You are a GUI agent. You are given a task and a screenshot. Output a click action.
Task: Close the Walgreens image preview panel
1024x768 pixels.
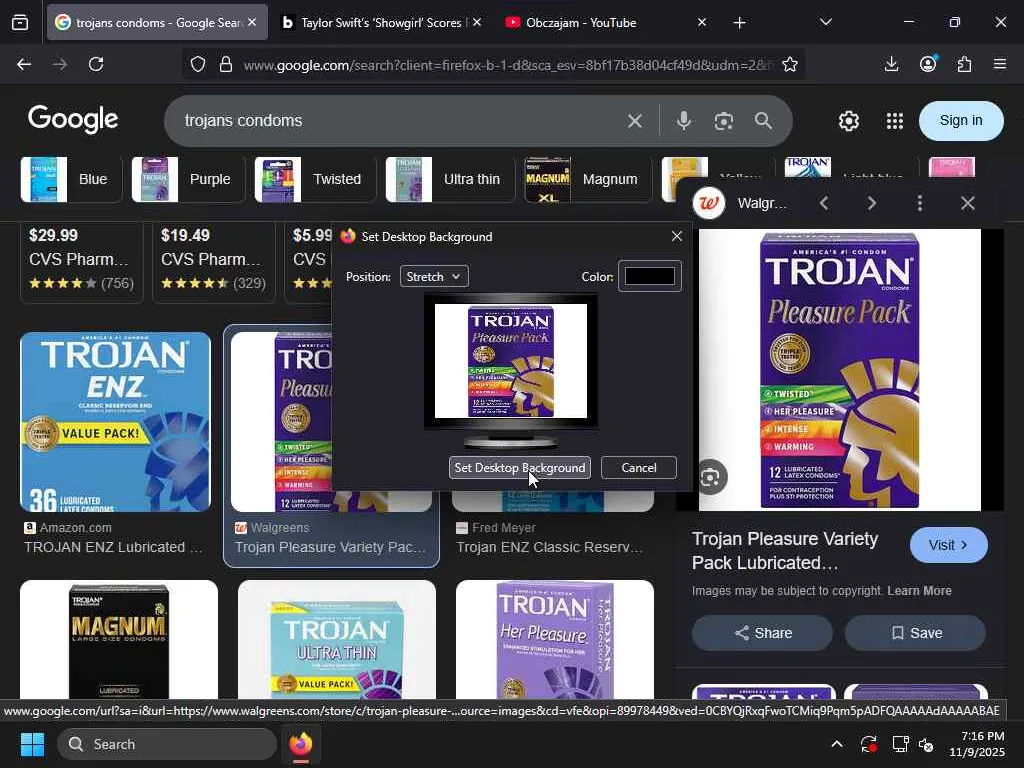point(968,203)
